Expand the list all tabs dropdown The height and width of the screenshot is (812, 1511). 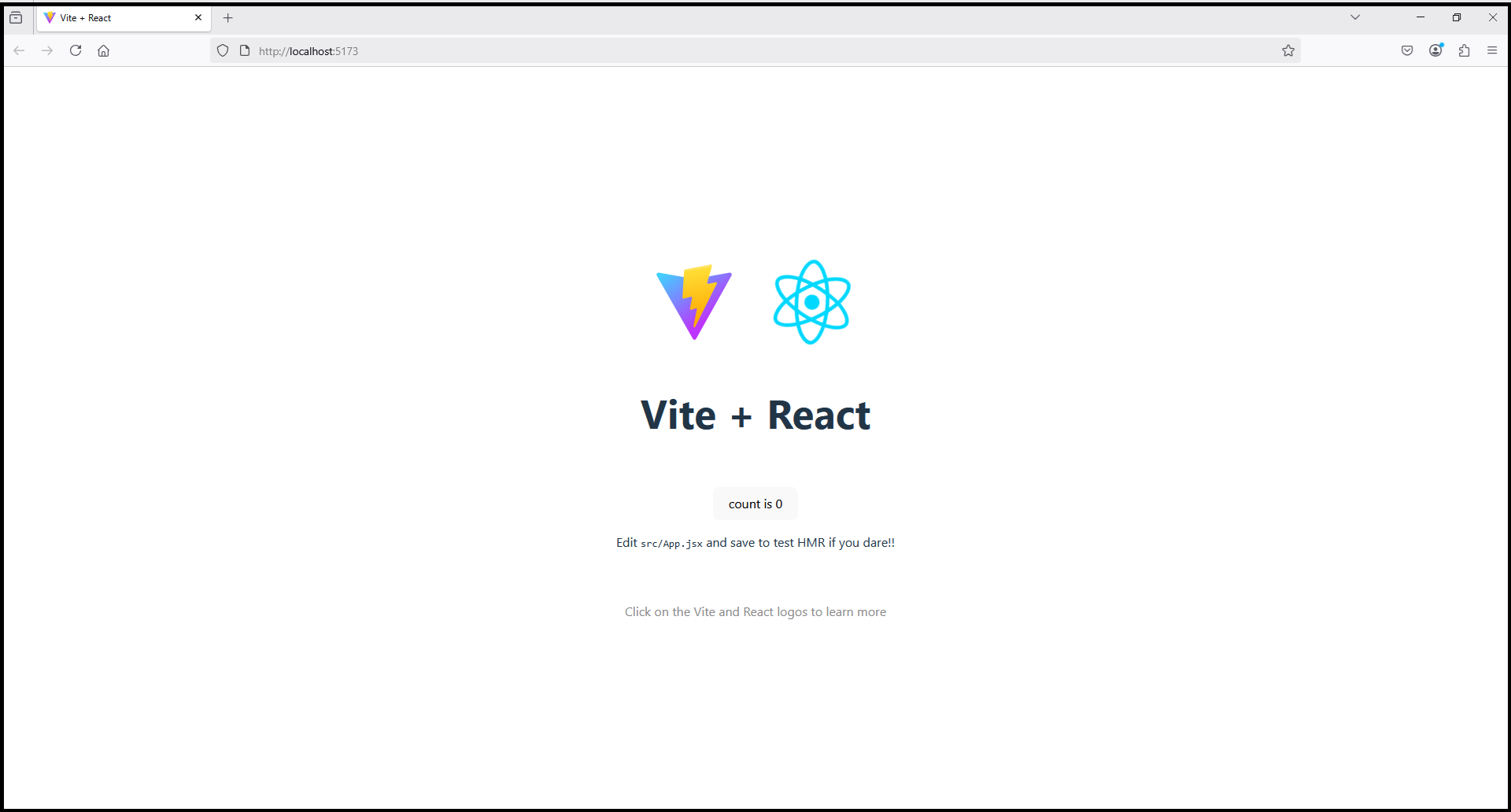pyautogui.click(x=1355, y=17)
